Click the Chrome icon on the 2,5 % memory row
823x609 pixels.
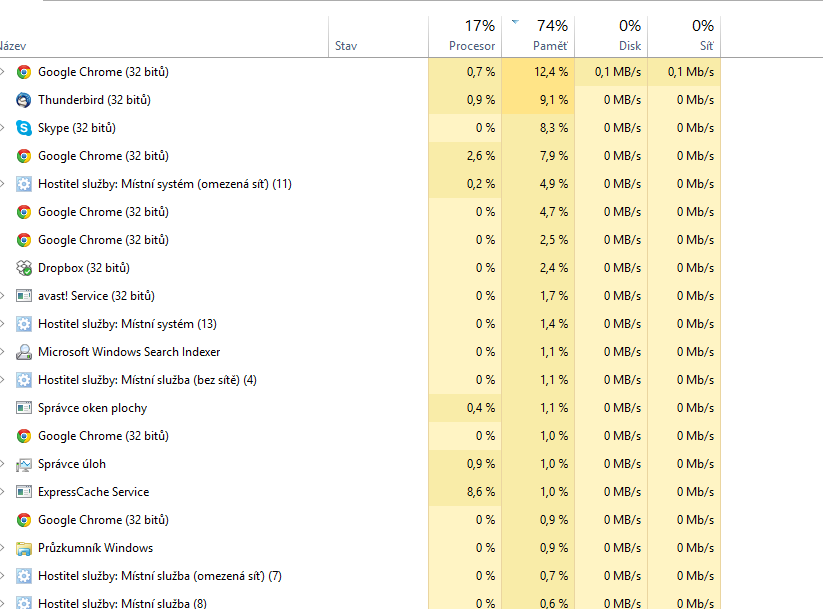[24, 240]
